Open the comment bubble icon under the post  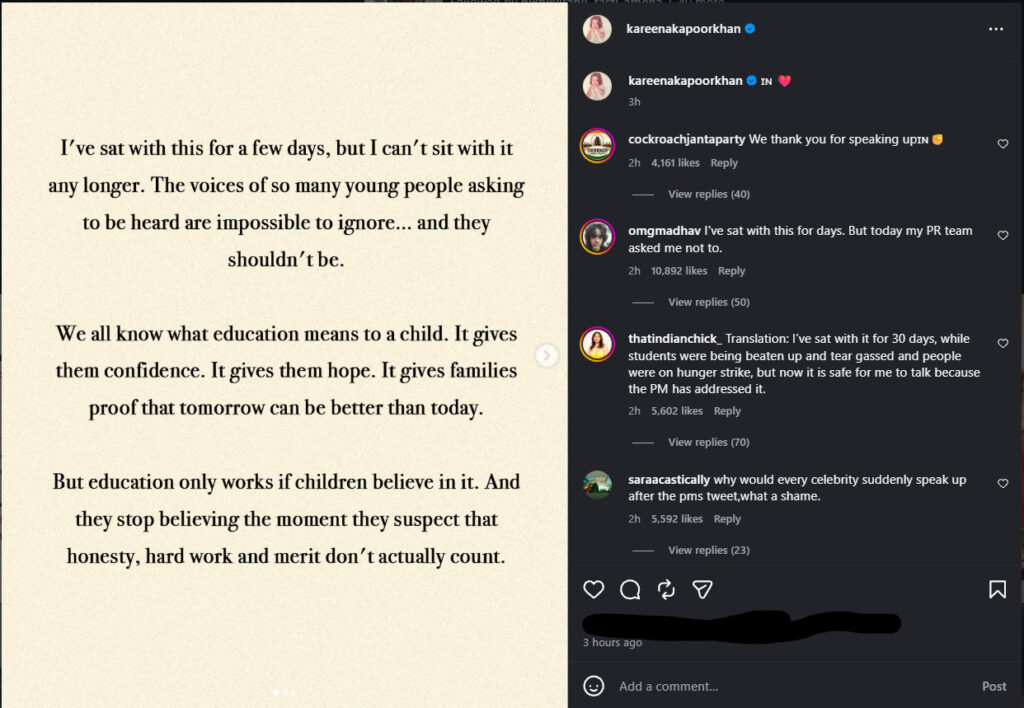[630, 589]
